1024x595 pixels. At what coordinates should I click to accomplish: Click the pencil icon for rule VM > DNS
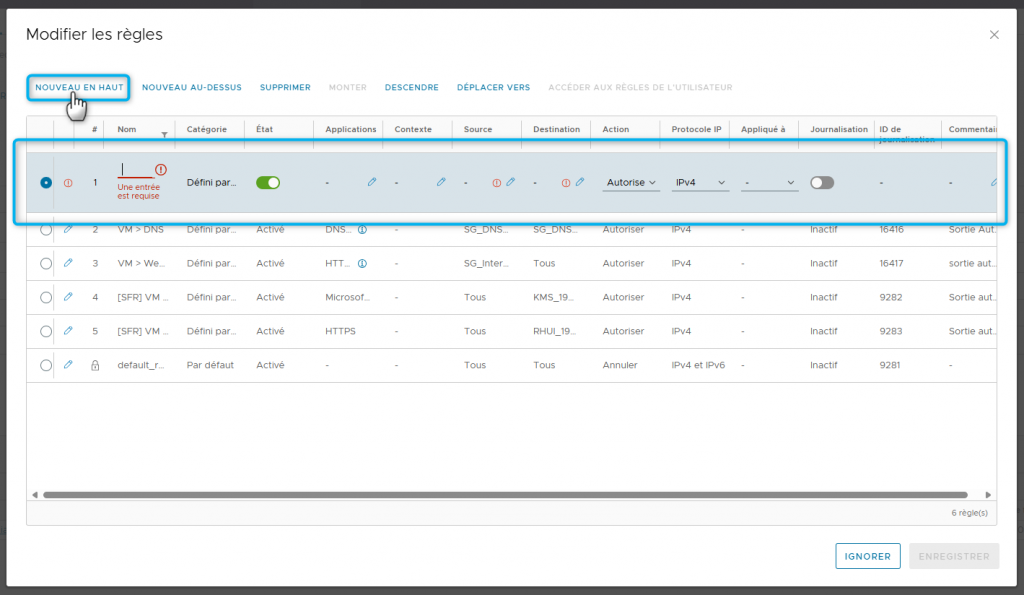point(68,229)
